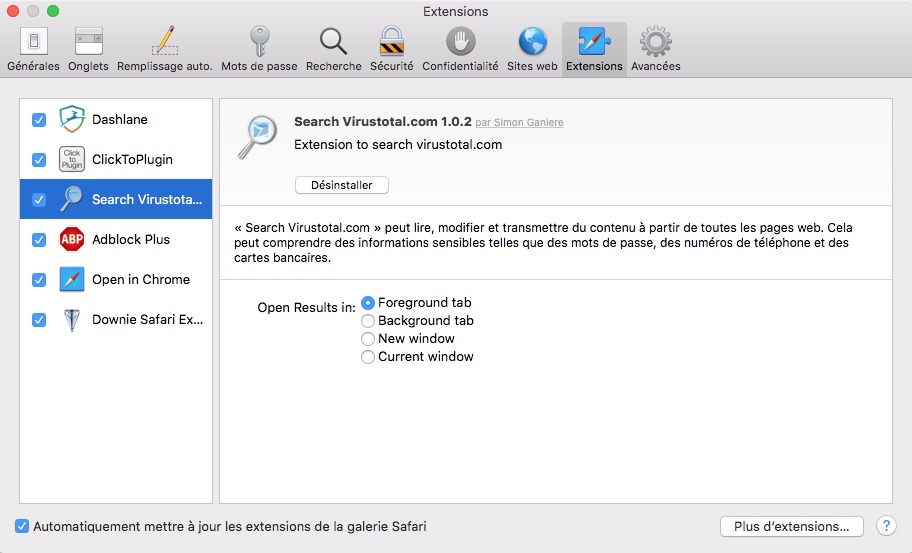Image resolution: width=912 pixels, height=553 pixels.
Task: Uncheck the Downie Safari Extension checkbox
Action: [x=39, y=320]
